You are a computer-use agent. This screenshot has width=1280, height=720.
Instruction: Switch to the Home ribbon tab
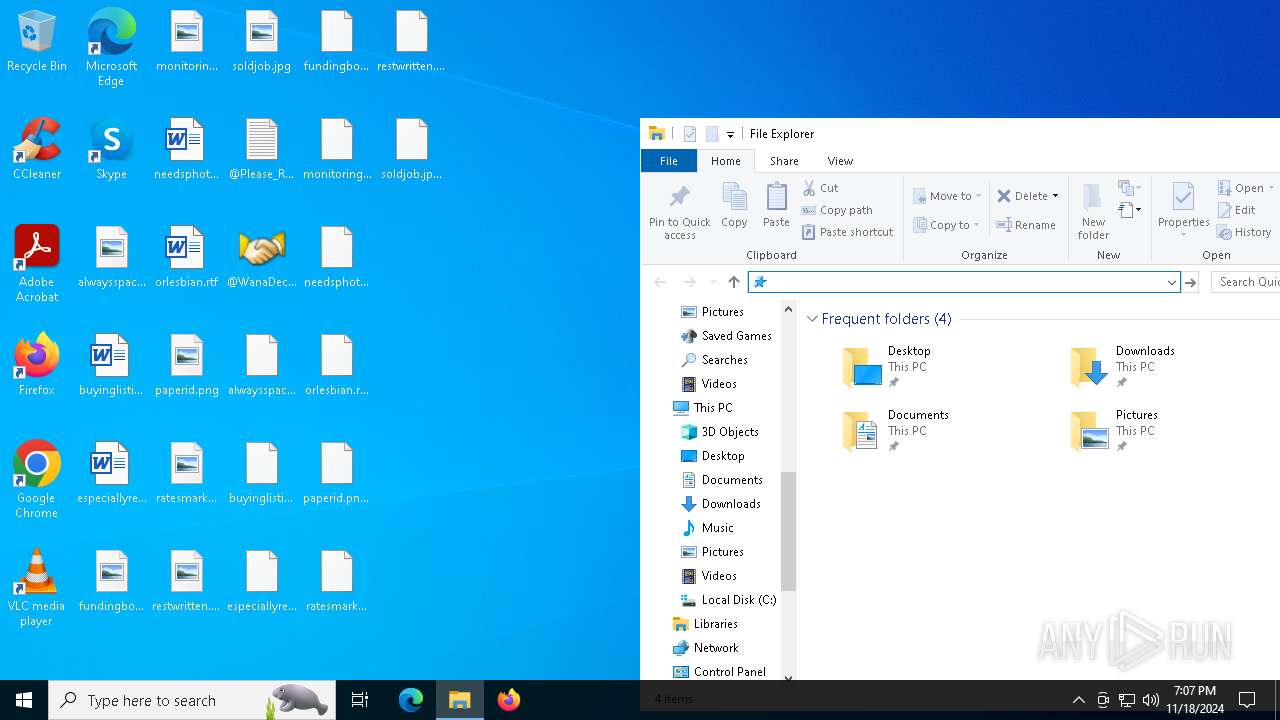tap(725, 161)
